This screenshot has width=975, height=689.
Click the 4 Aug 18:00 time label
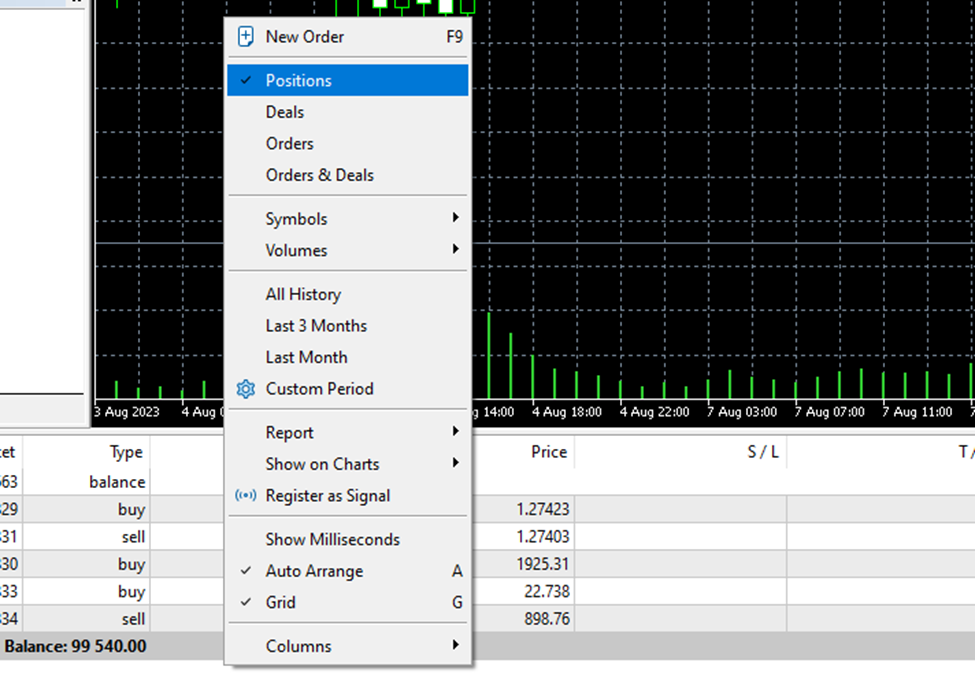[x=566, y=412]
